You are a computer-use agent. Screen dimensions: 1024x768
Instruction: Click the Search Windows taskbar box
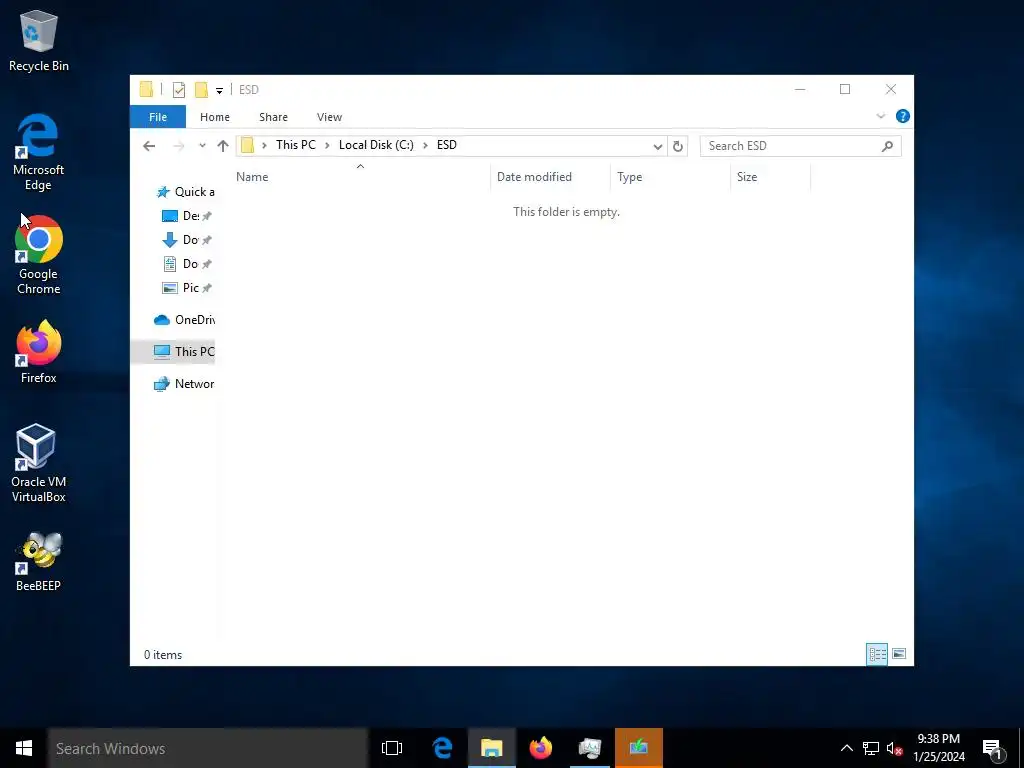(x=208, y=748)
